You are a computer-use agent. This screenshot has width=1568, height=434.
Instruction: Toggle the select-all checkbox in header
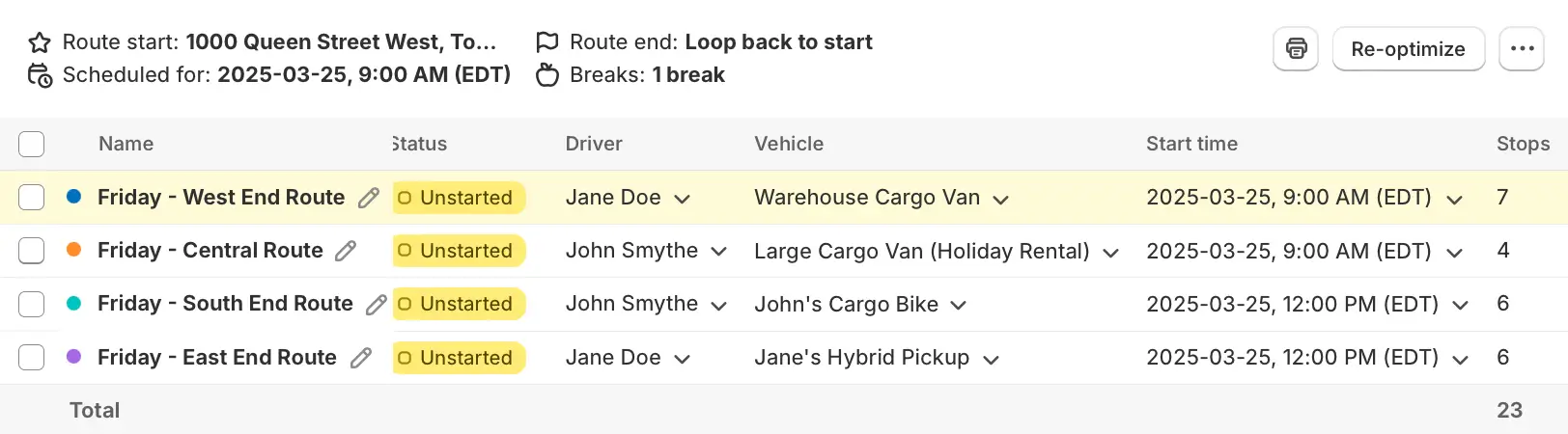[32, 145]
